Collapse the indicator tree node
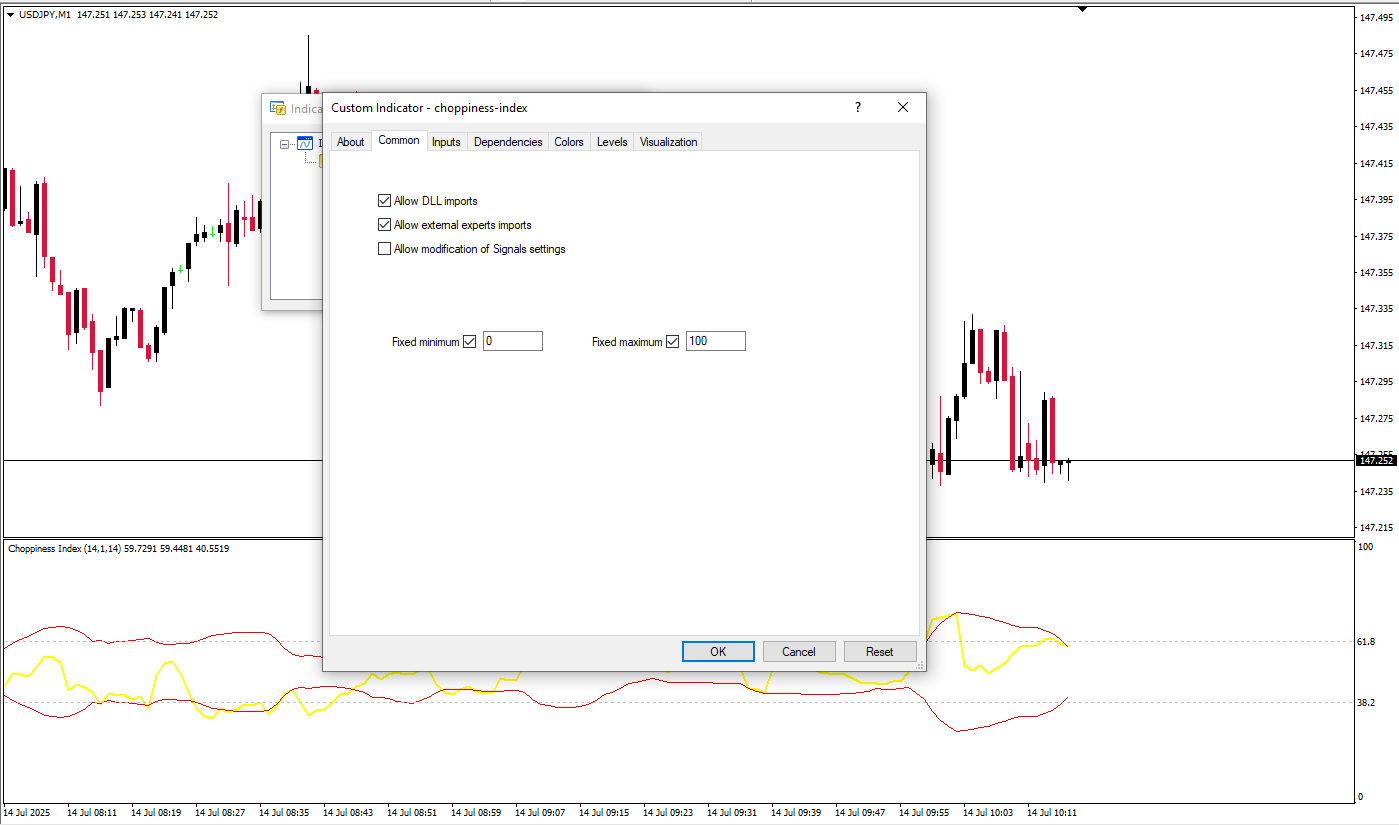 285,144
